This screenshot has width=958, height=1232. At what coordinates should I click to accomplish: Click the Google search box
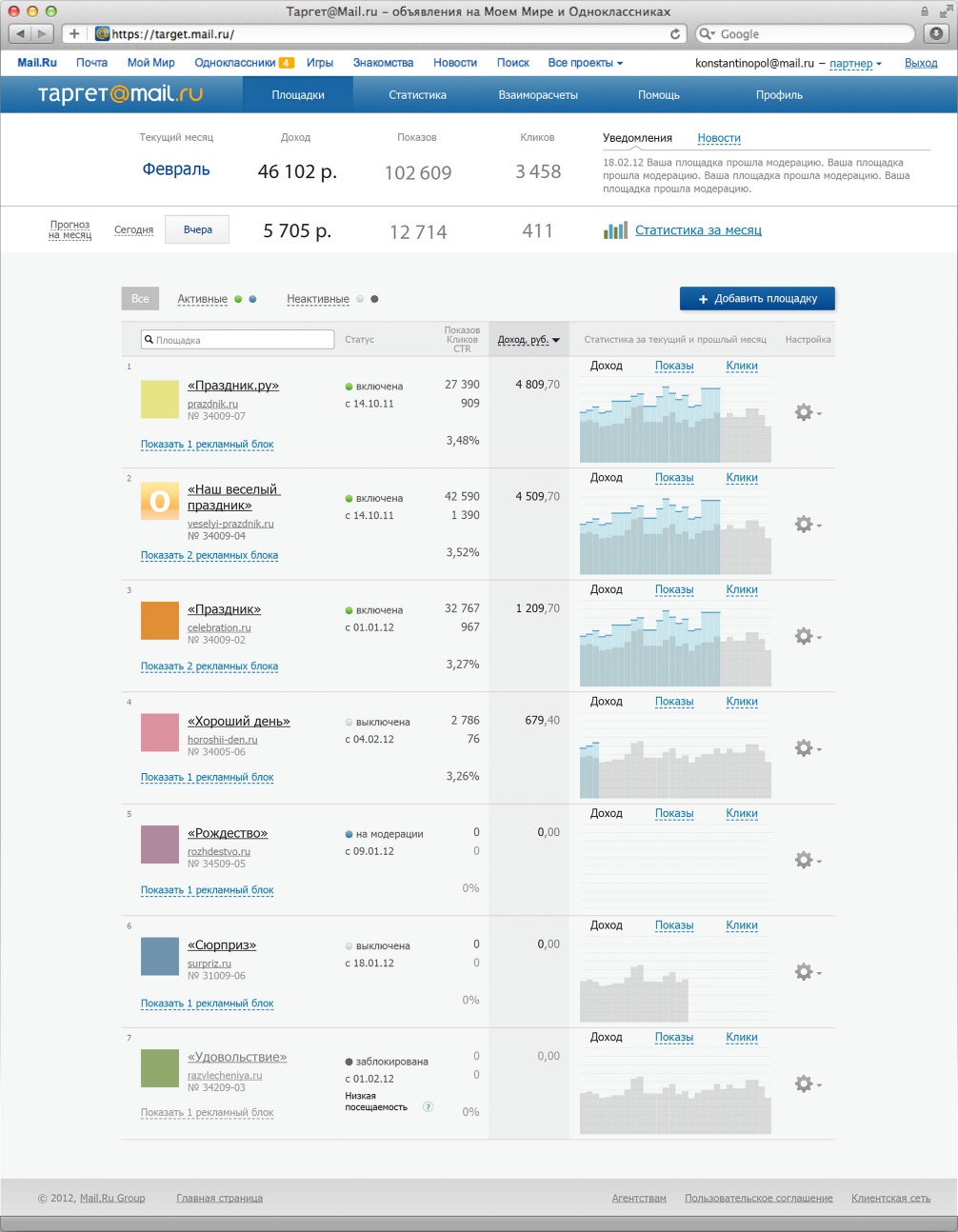coord(806,33)
